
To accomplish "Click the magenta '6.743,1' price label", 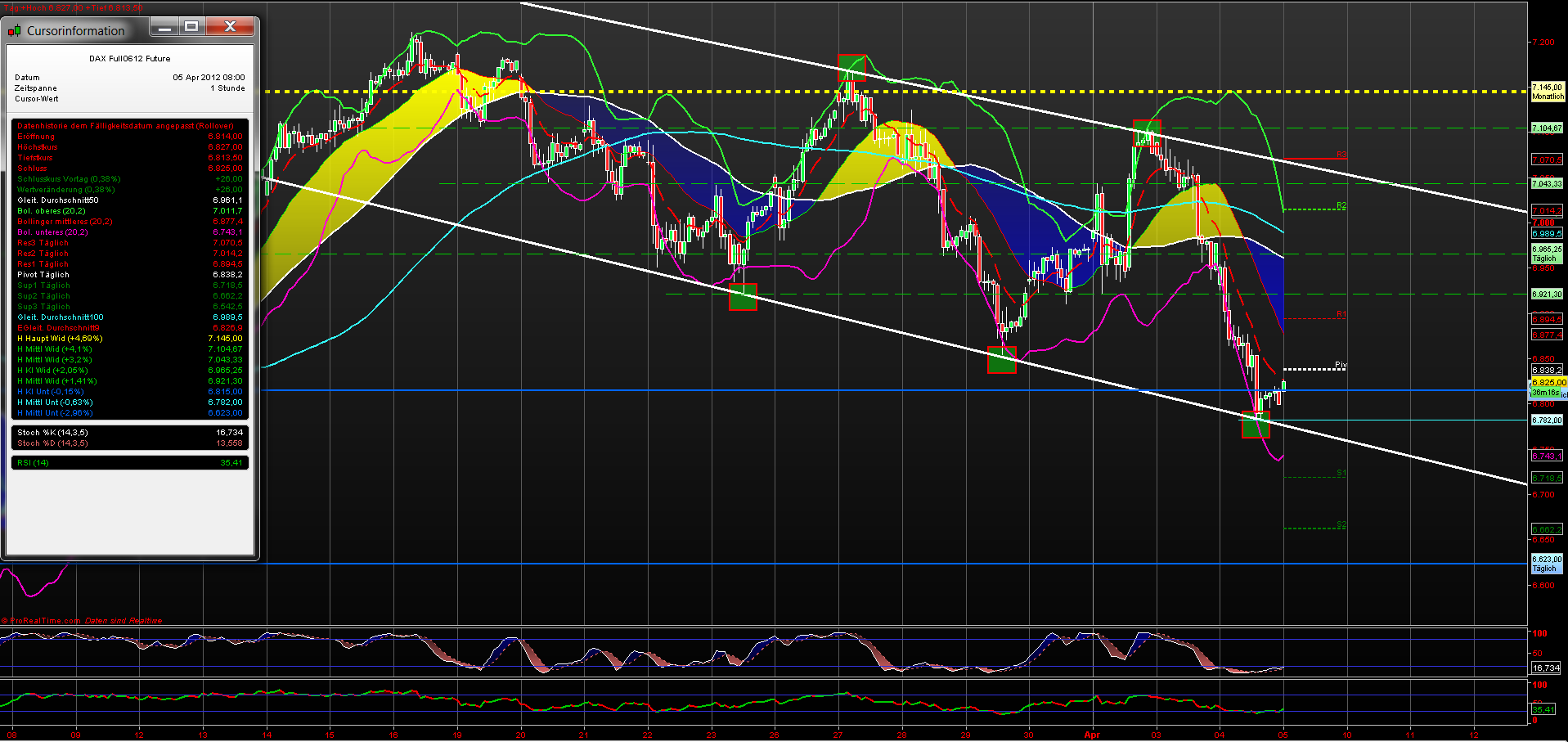I will coord(1547,456).
